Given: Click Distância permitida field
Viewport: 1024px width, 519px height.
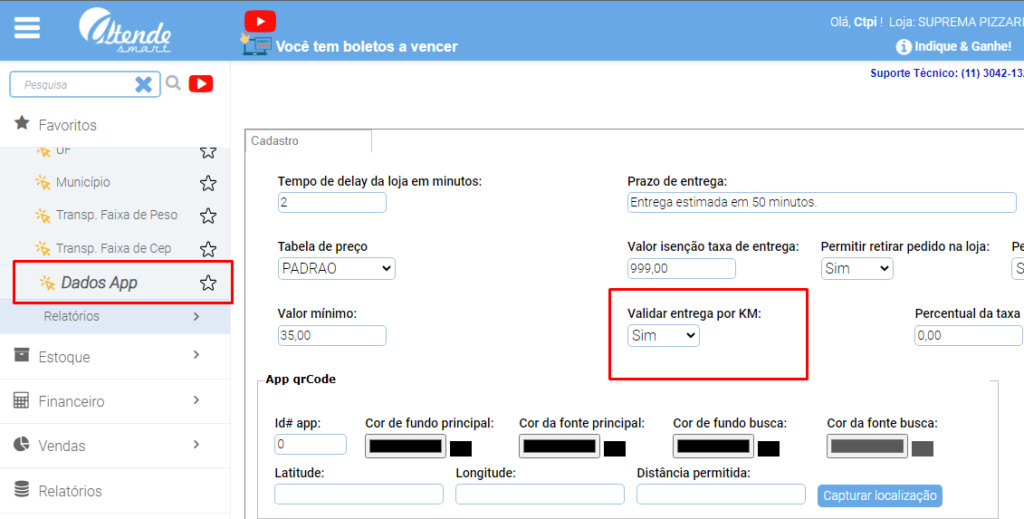Looking at the screenshot, I should tap(721, 494).
